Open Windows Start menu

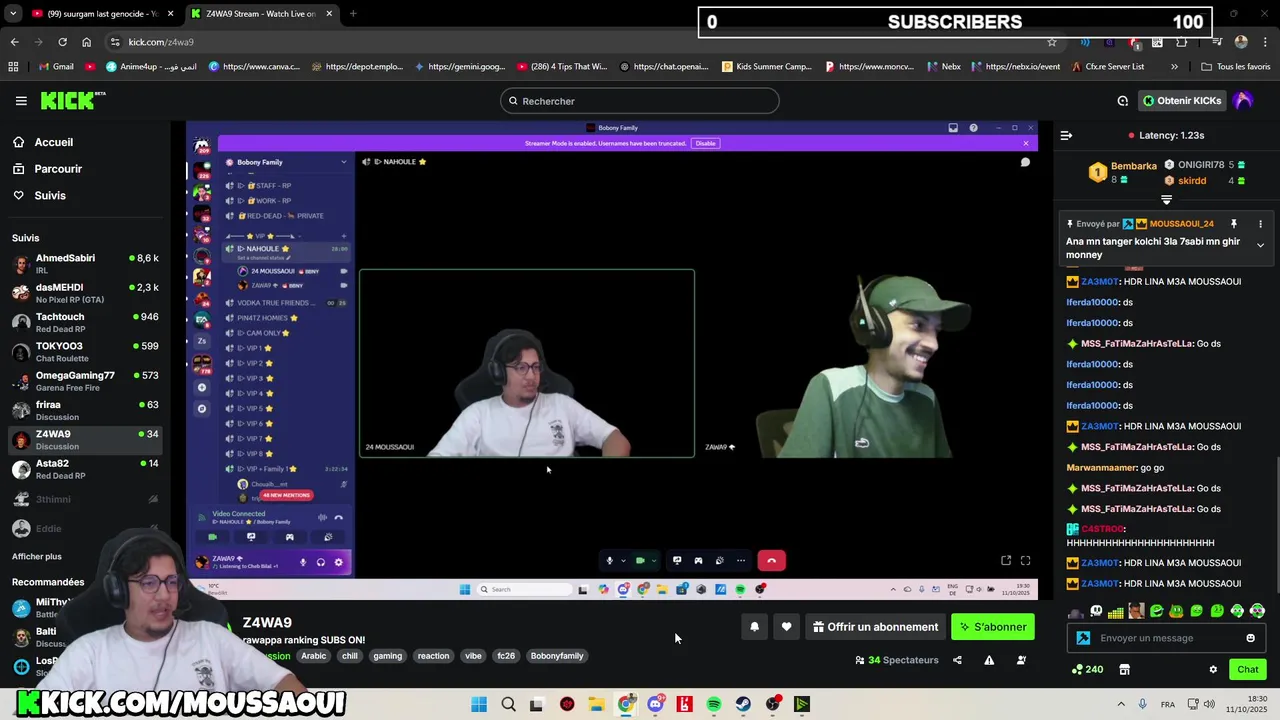tap(479, 704)
